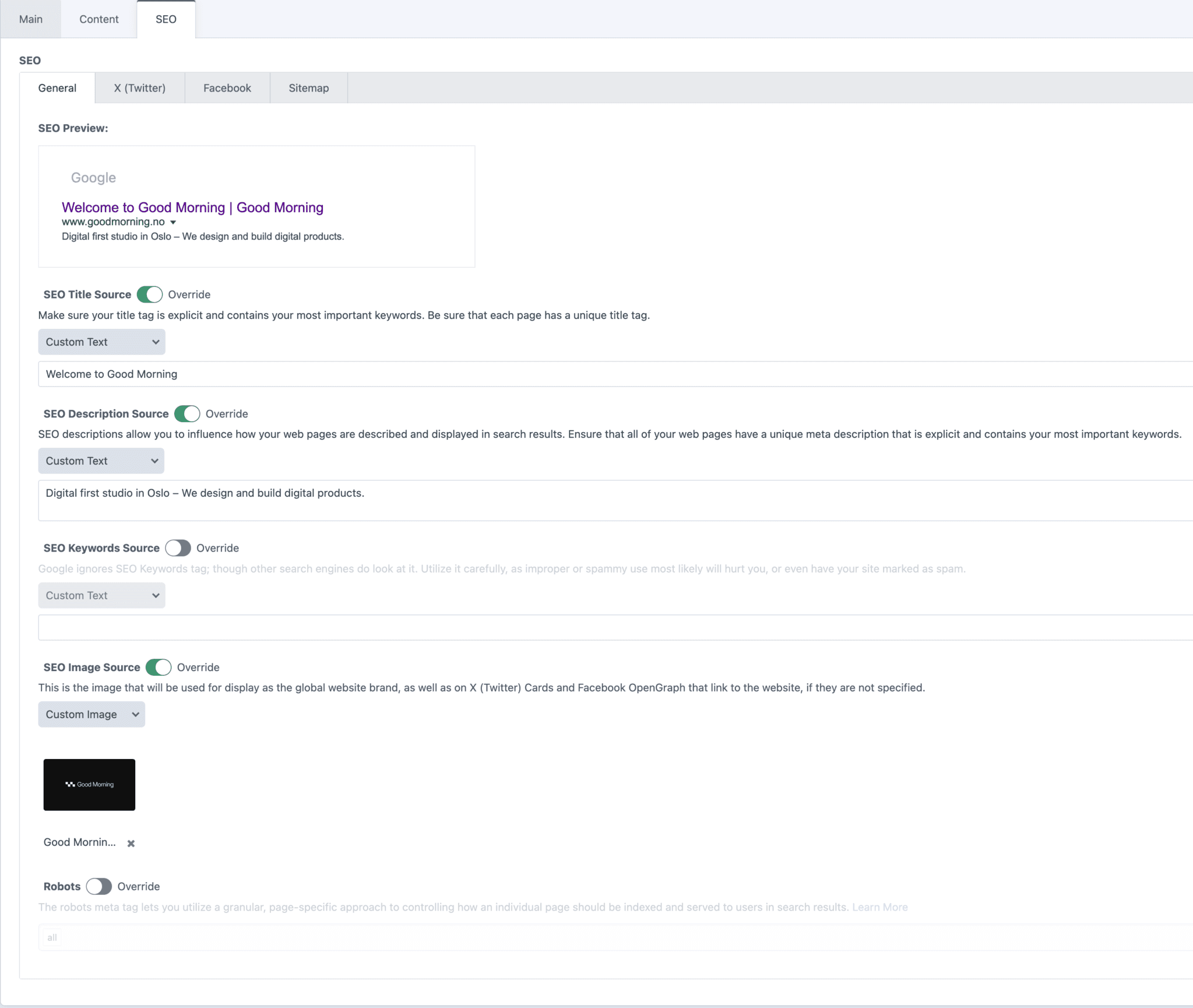Switch to the Main tab
Image resolution: width=1193 pixels, height=1008 pixels.
click(x=30, y=19)
